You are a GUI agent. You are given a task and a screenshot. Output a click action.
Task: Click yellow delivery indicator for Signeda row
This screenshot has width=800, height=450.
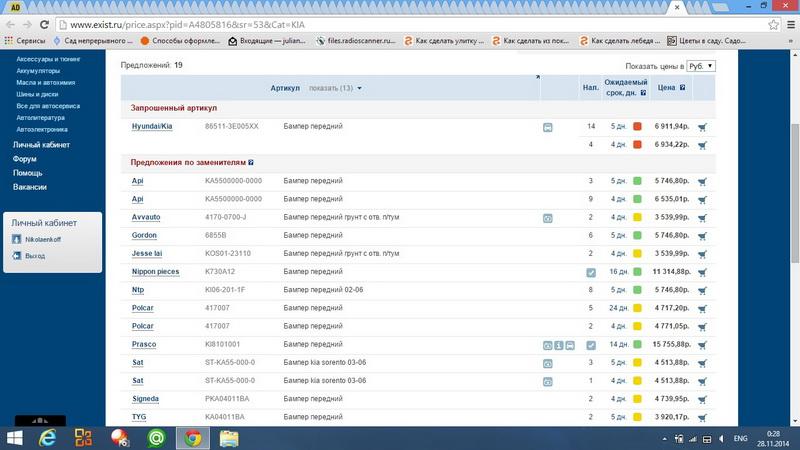click(637, 399)
